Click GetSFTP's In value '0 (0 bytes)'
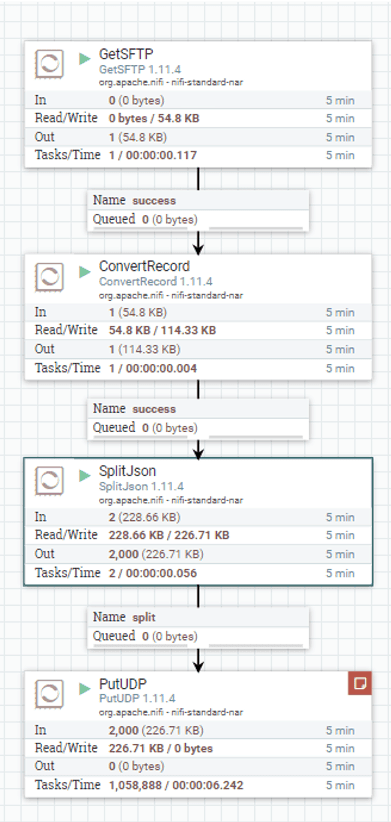The height and width of the screenshot is (822, 391). 136,100
